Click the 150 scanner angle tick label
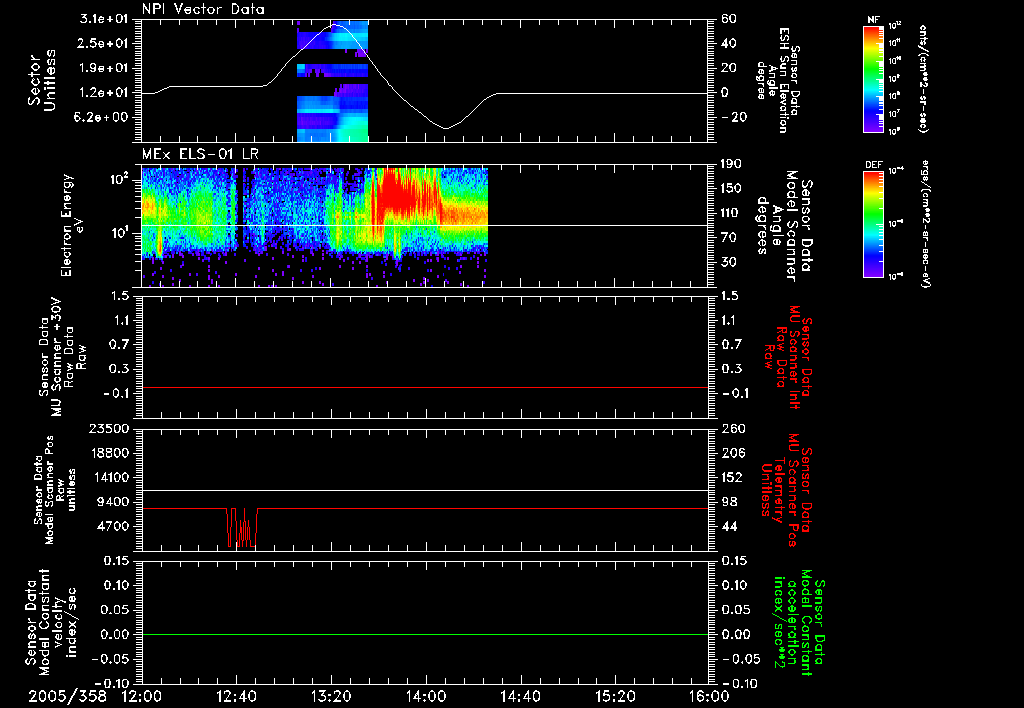 tap(730, 189)
